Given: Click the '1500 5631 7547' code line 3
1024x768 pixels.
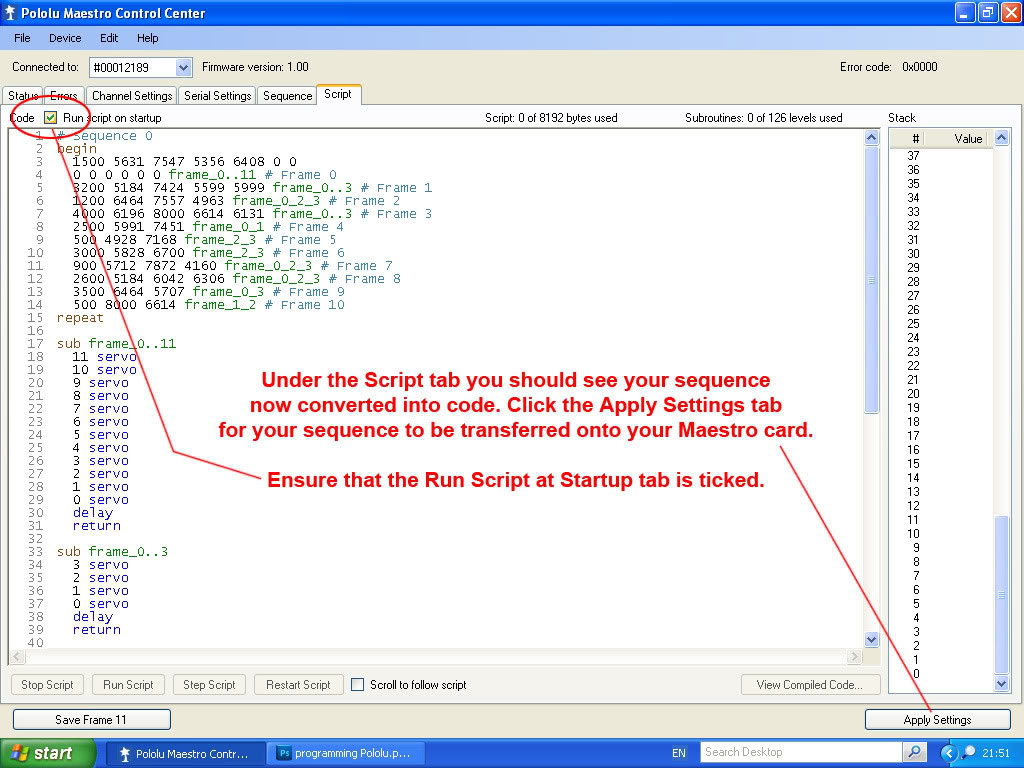Looking at the screenshot, I should (185, 161).
